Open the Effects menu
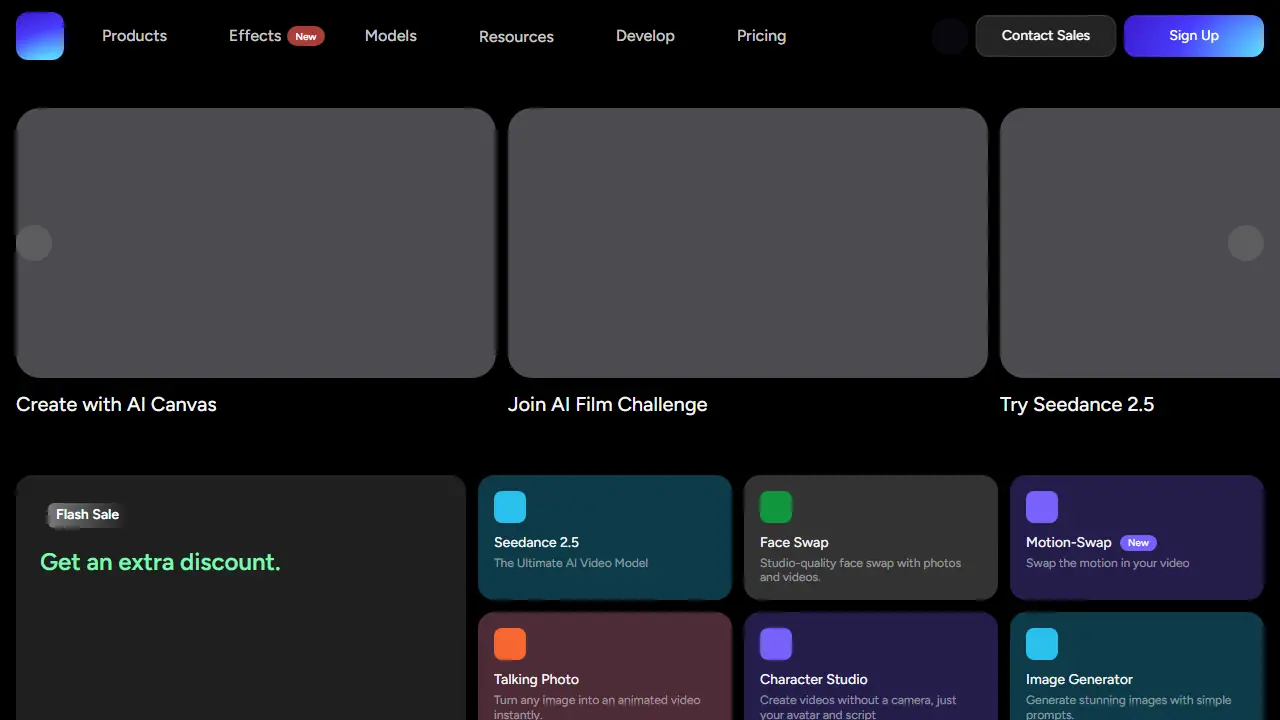 tap(255, 36)
